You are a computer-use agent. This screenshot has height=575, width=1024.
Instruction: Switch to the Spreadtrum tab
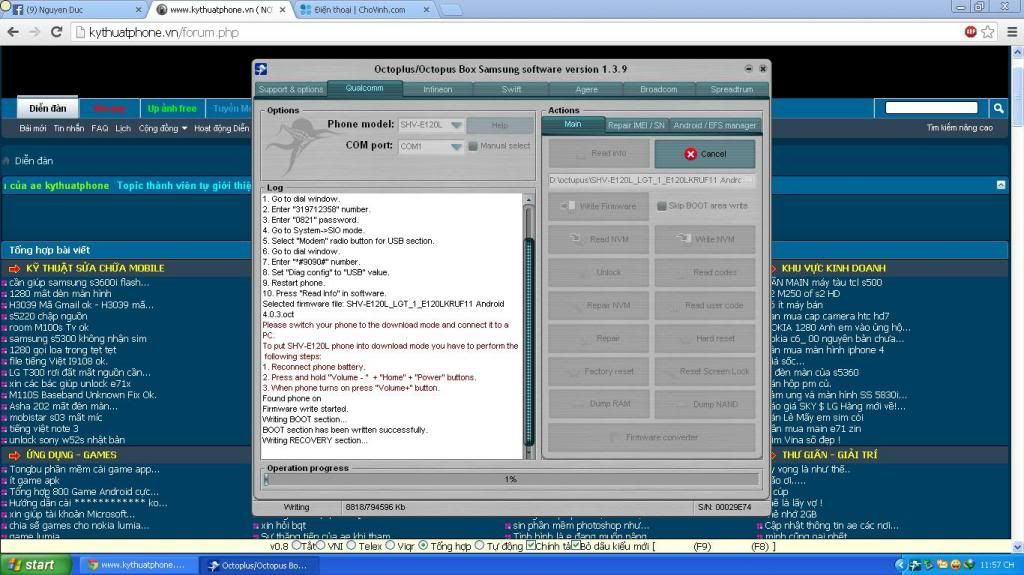731,90
